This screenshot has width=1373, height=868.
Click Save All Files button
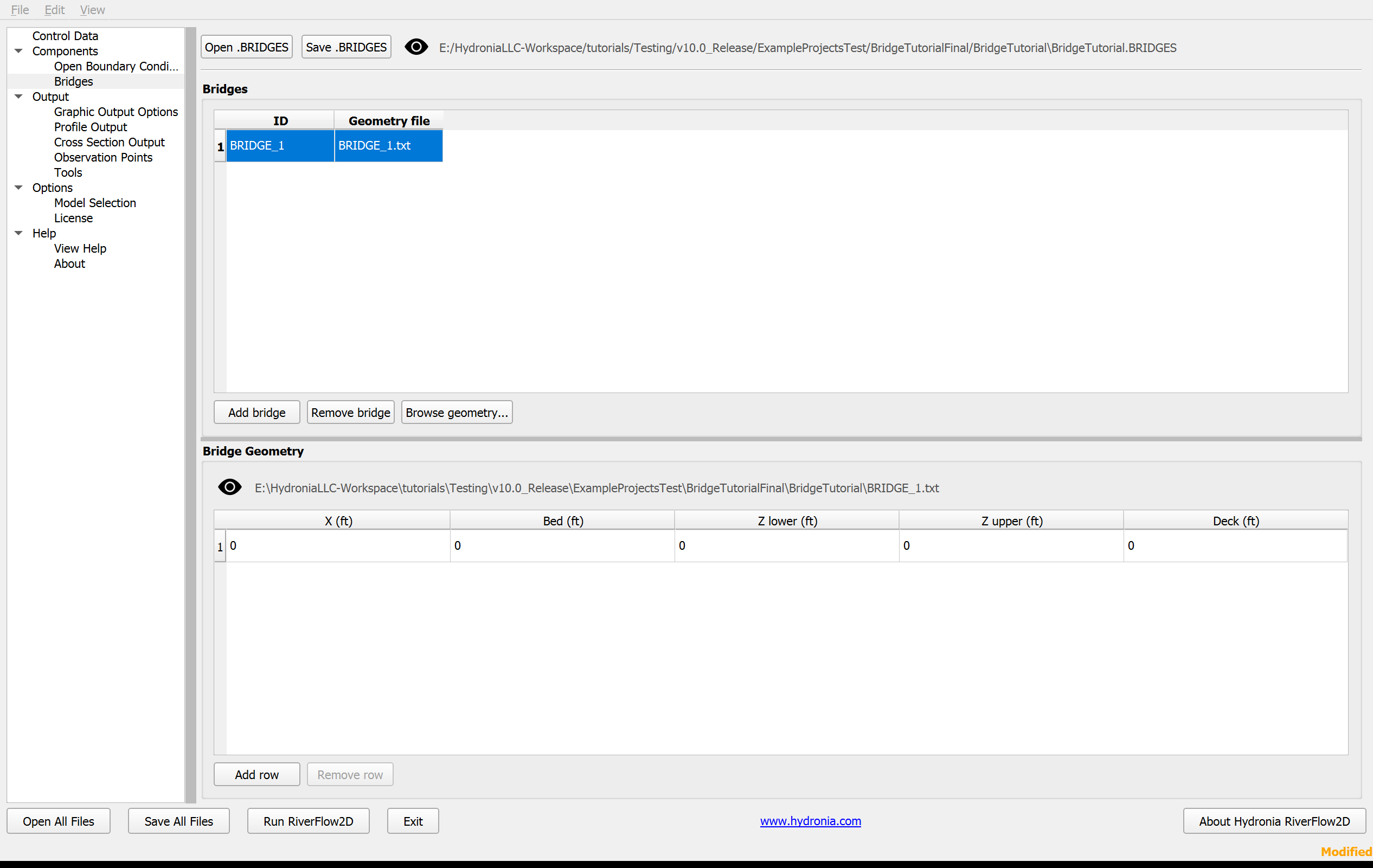(x=179, y=821)
